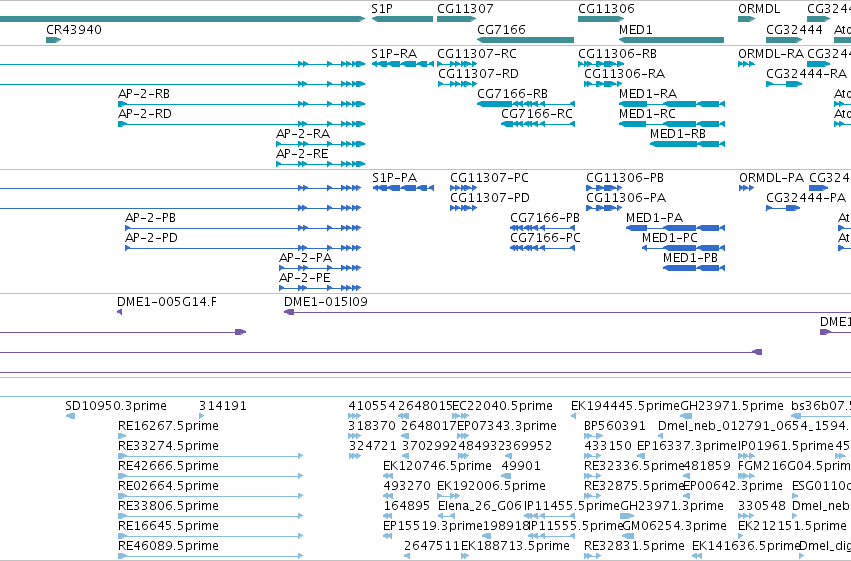Select the 493270 feature
851x561 pixels.
[x=388, y=496]
